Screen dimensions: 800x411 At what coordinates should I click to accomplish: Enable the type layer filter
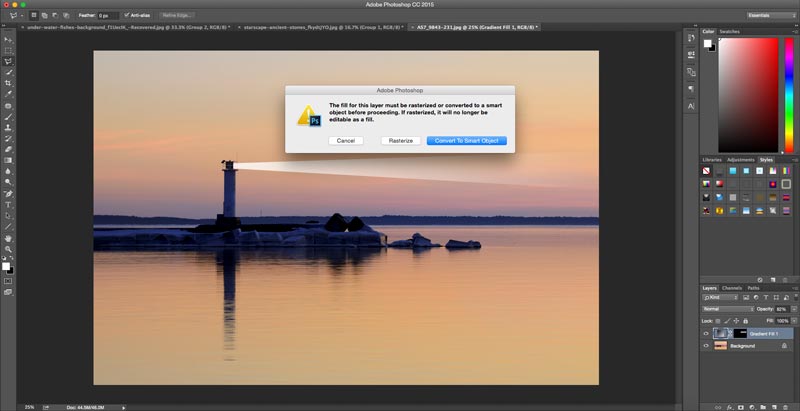[x=766, y=297]
